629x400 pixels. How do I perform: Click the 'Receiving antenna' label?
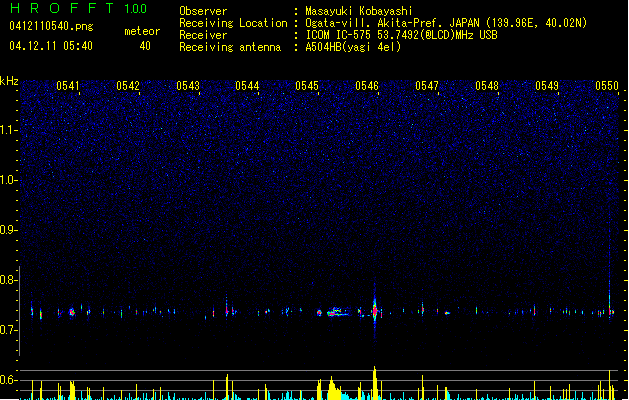tap(230, 47)
